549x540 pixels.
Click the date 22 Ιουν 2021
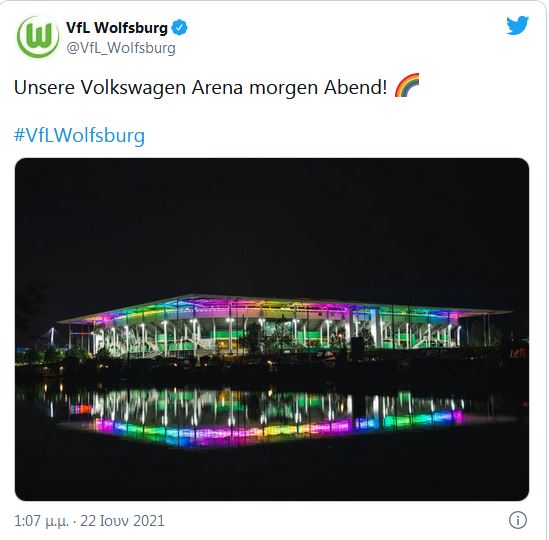[122, 521]
